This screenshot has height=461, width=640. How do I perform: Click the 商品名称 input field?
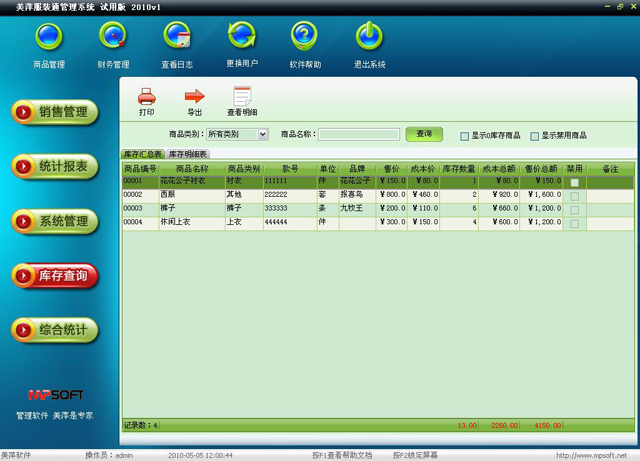click(359, 134)
